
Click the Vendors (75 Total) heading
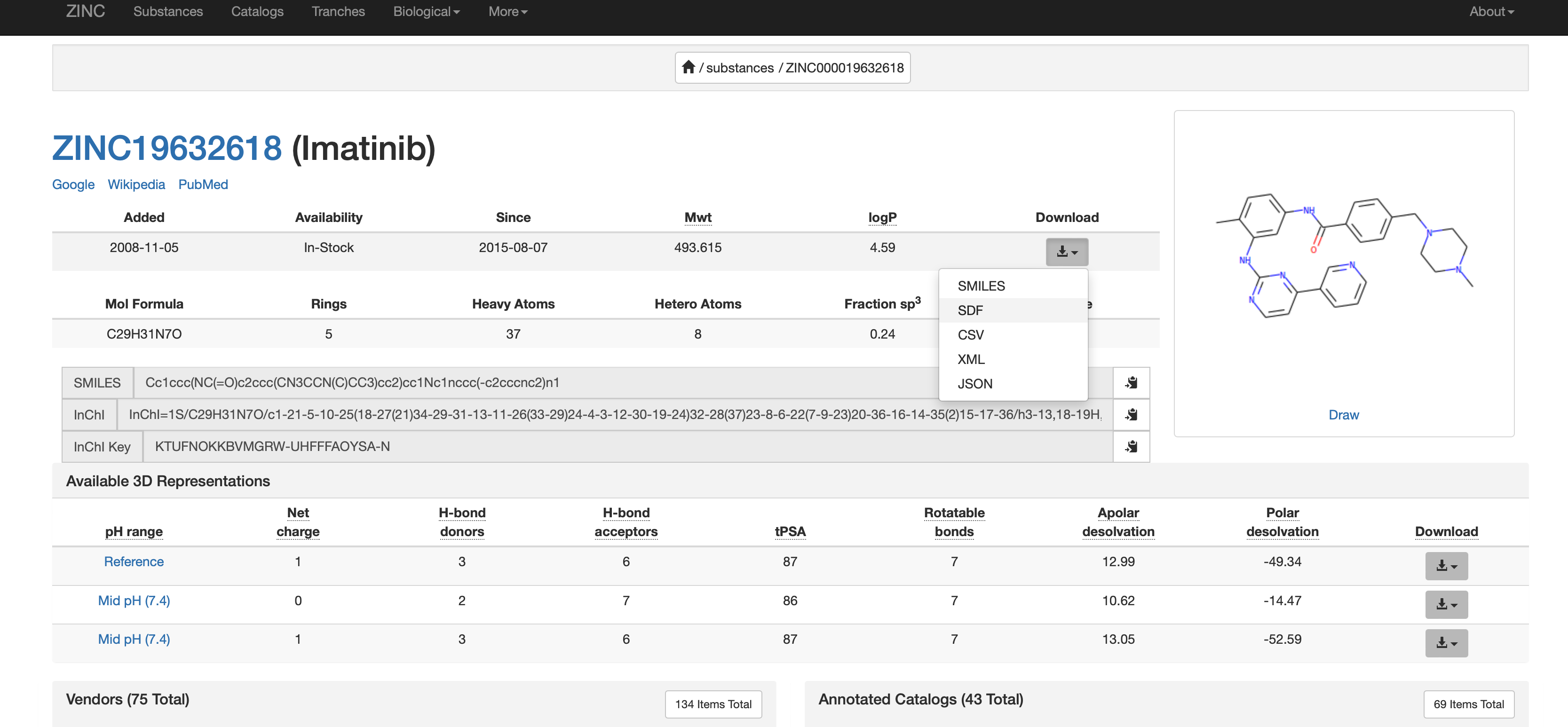pyautogui.click(x=127, y=700)
